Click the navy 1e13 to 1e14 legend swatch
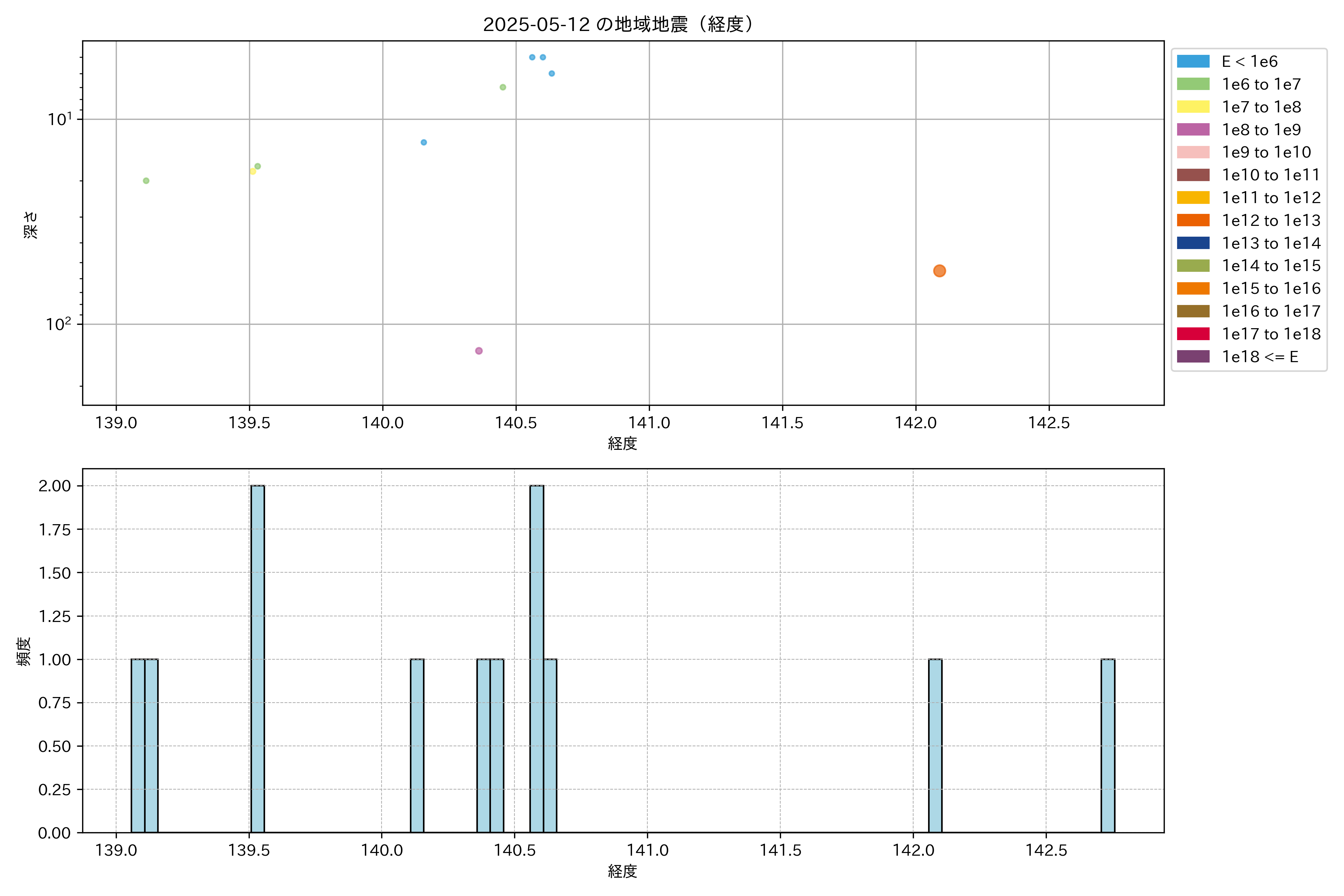Image resolution: width=1344 pixels, height=896 pixels. coord(1192,243)
